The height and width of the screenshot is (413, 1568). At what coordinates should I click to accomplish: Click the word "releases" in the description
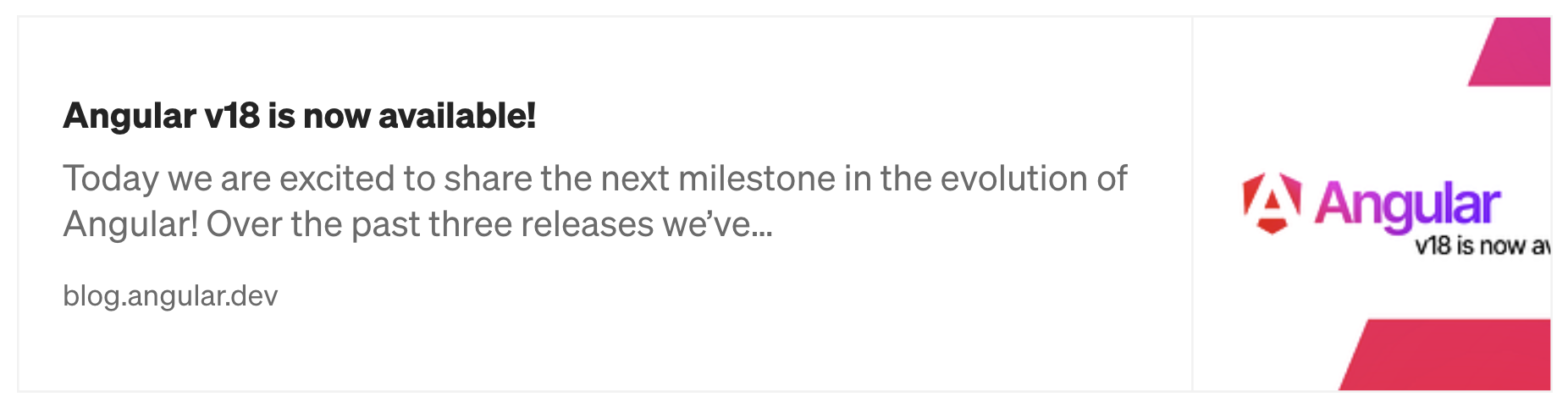tap(587, 224)
